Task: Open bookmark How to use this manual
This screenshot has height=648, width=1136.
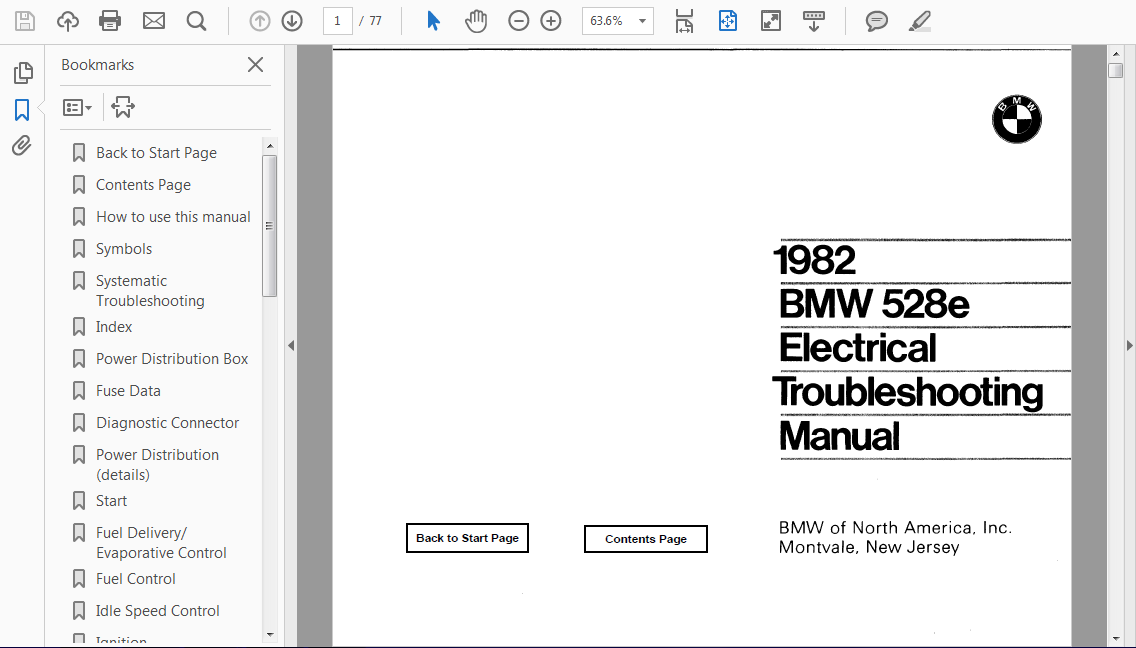Action: click(x=173, y=217)
